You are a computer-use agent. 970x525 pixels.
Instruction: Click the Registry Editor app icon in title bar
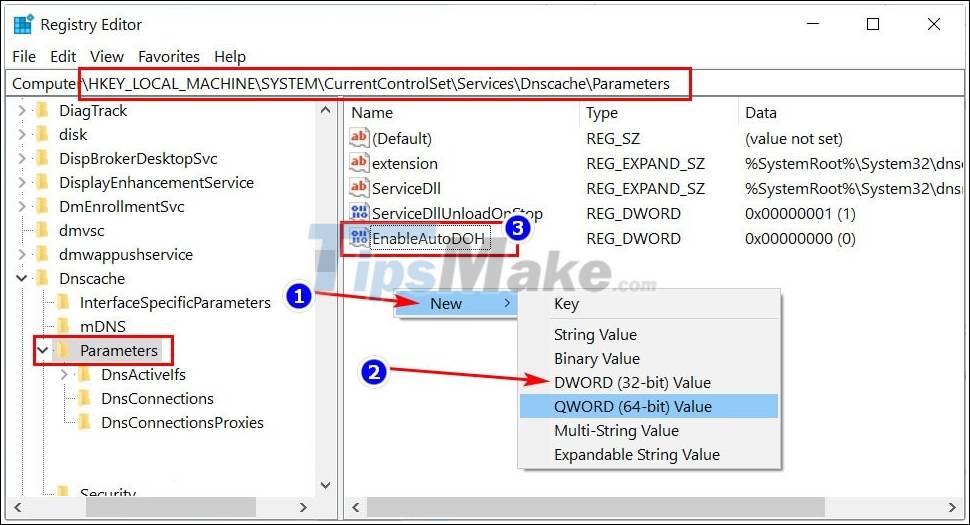tap(23, 25)
